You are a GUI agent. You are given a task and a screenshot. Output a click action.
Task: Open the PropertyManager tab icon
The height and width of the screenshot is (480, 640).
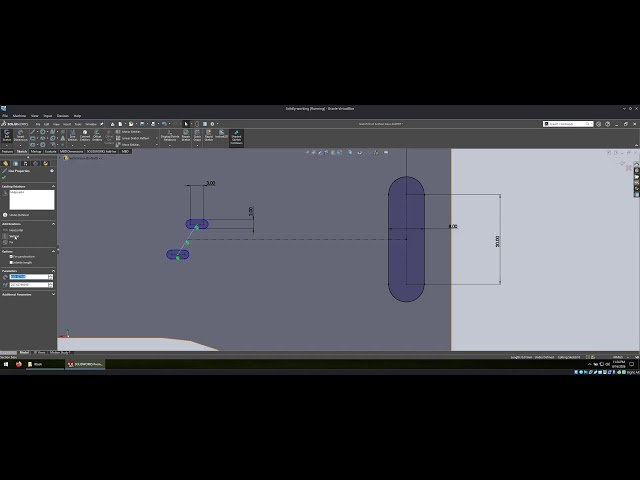16,163
